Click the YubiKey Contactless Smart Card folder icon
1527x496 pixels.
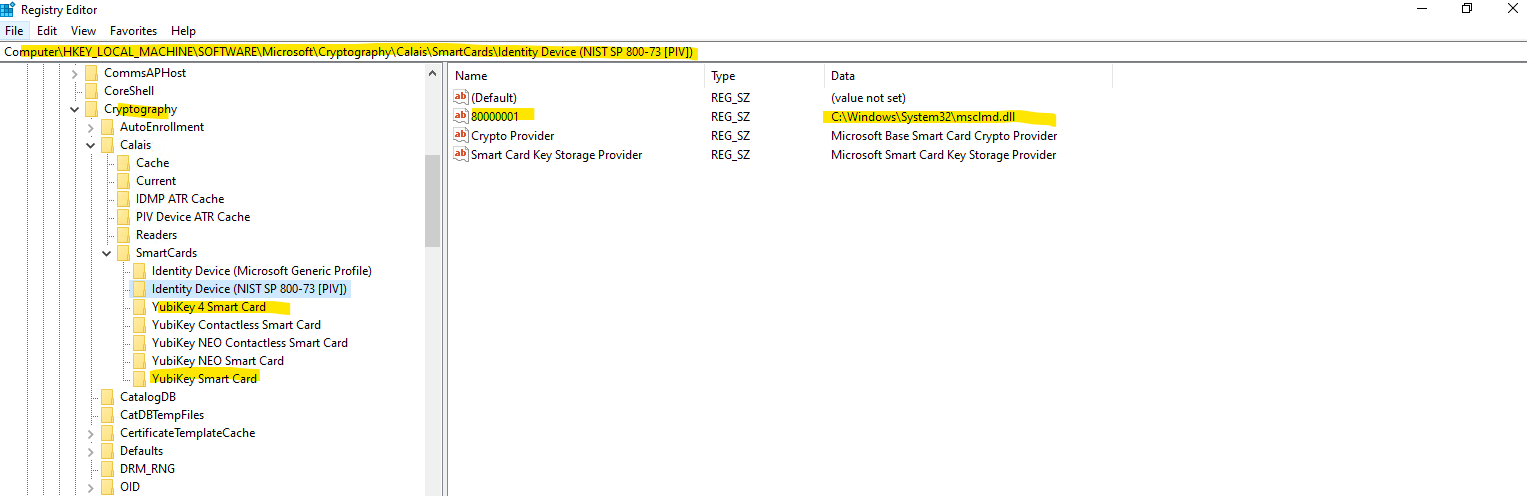(x=140, y=325)
